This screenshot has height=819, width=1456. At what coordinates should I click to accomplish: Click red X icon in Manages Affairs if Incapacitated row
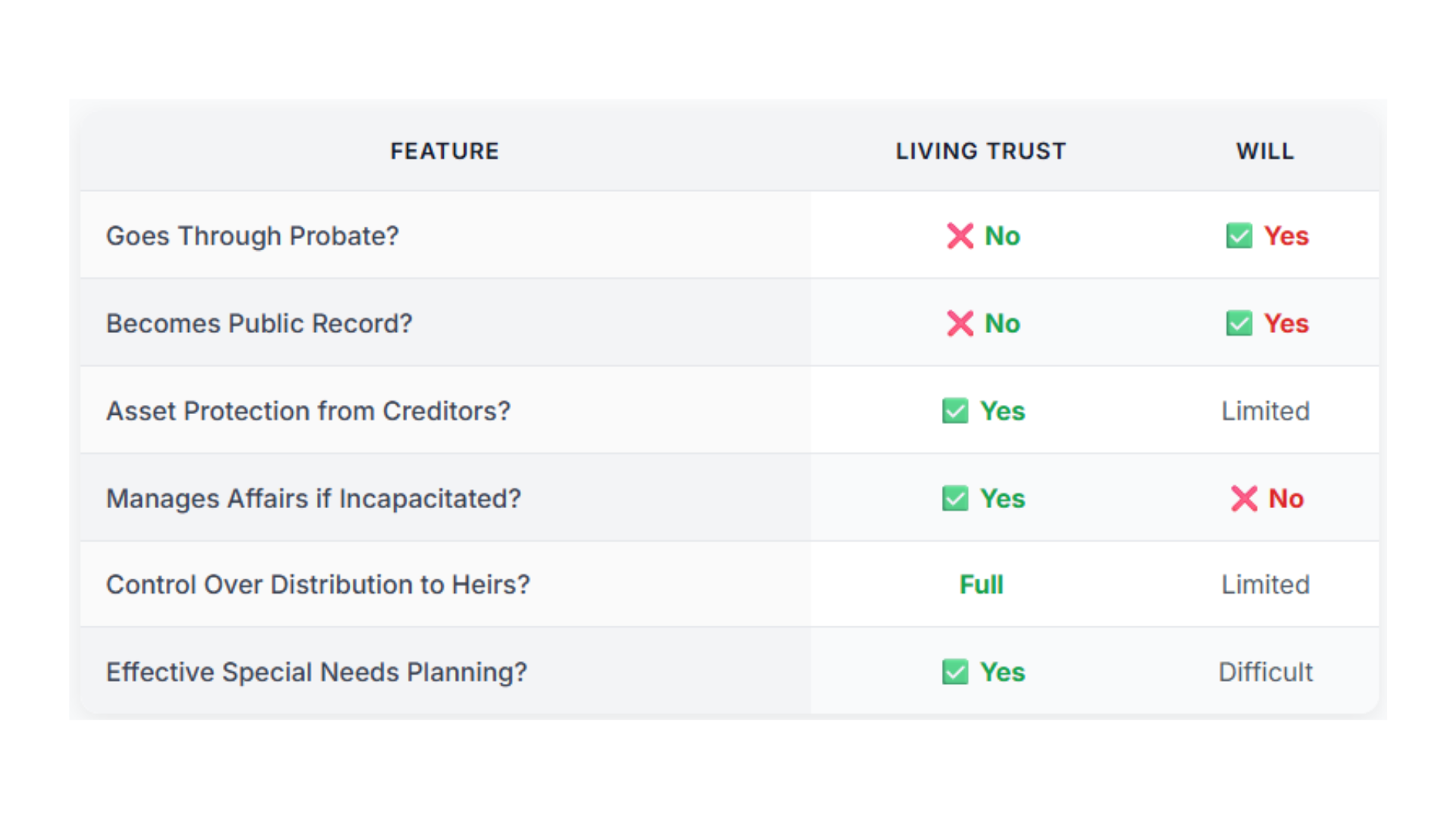(1244, 498)
